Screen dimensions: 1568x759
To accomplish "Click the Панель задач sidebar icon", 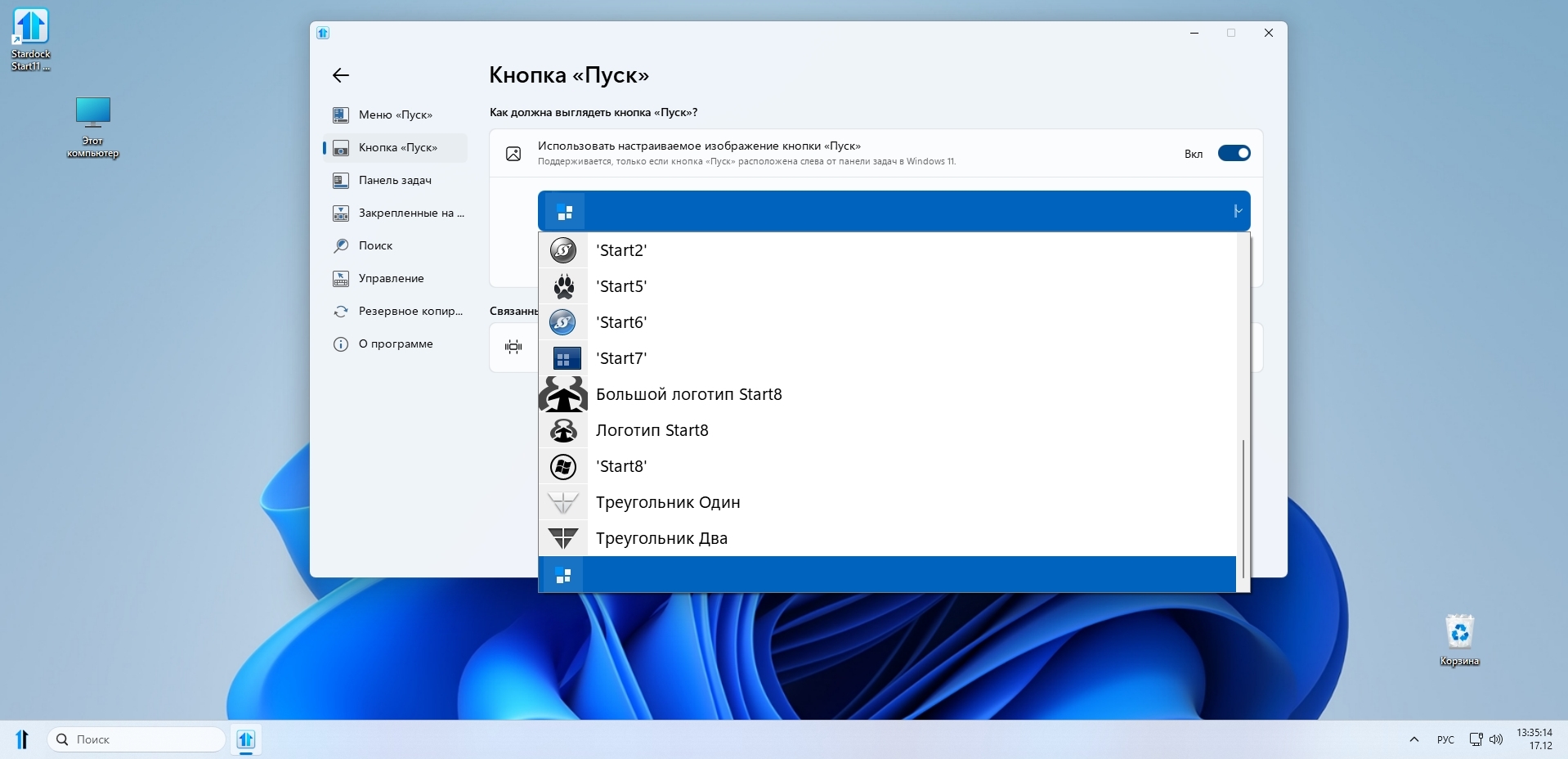I will pyautogui.click(x=341, y=180).
